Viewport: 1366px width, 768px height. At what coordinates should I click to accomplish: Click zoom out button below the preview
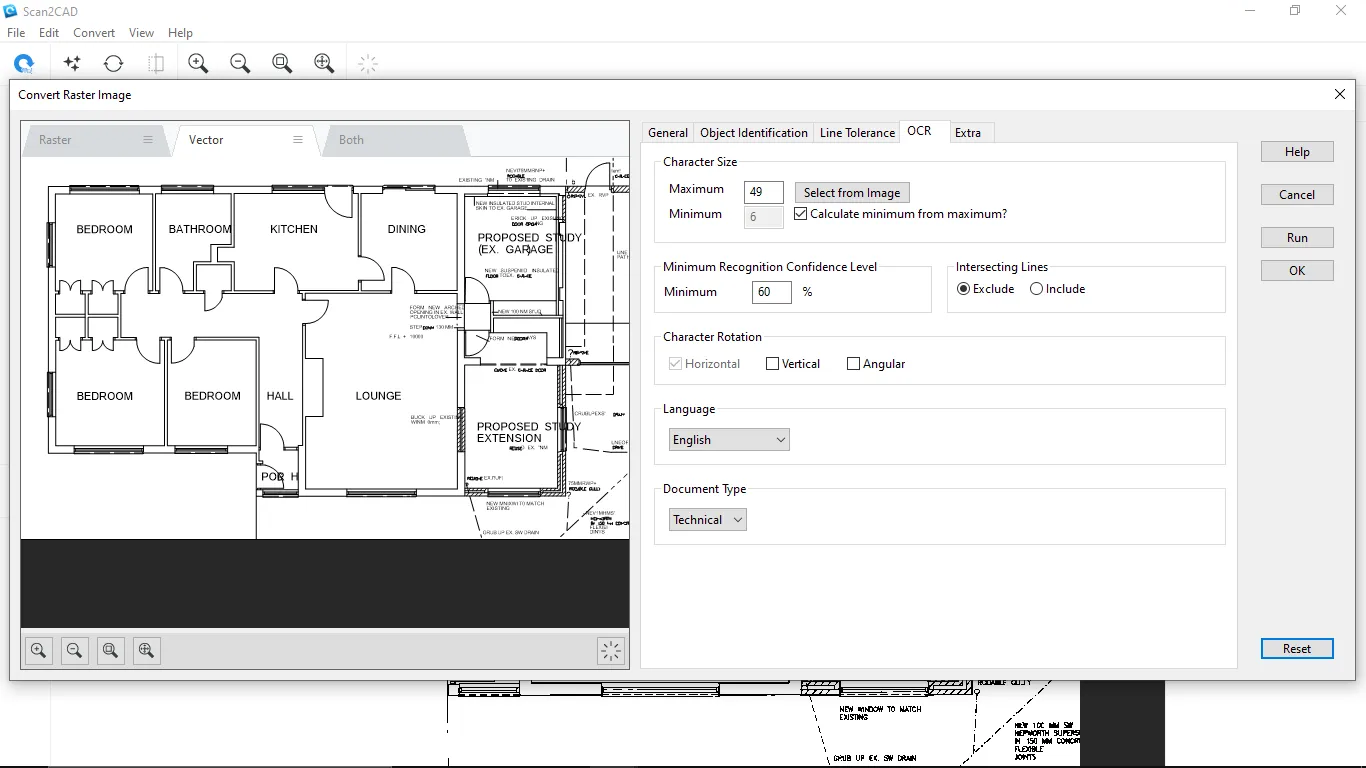click(75, 651)
